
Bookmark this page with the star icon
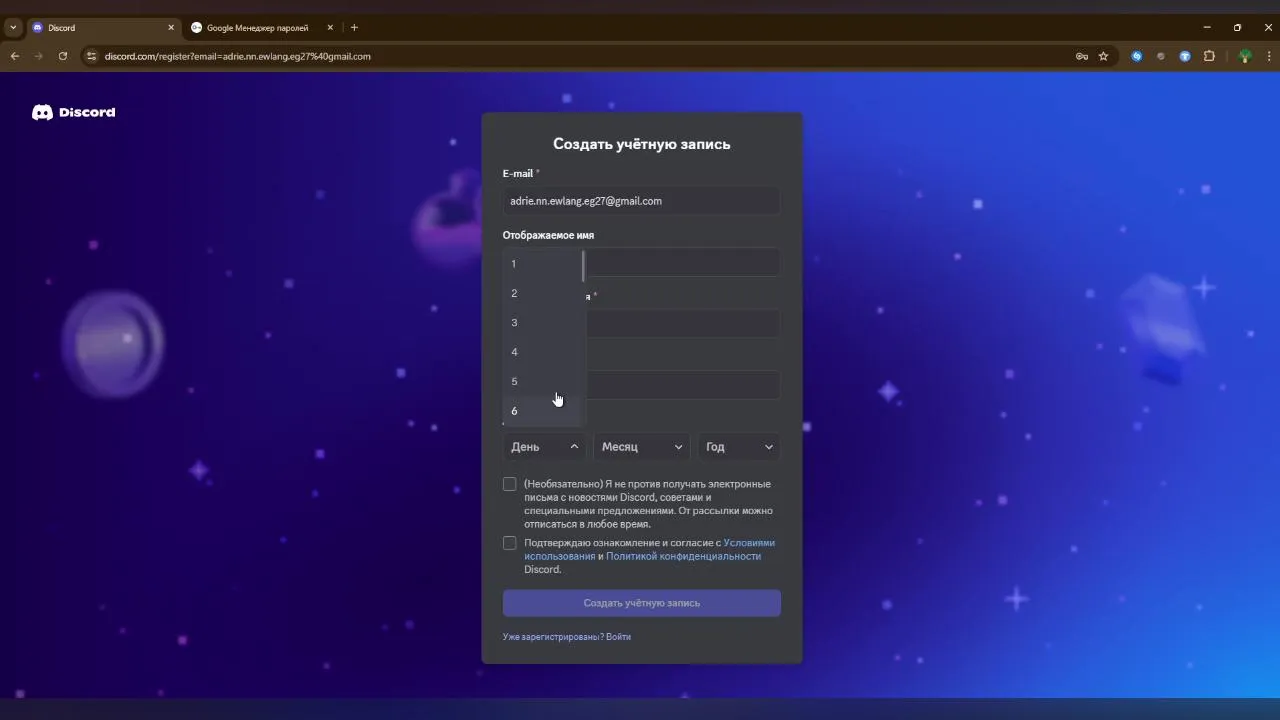[1104, 56]
